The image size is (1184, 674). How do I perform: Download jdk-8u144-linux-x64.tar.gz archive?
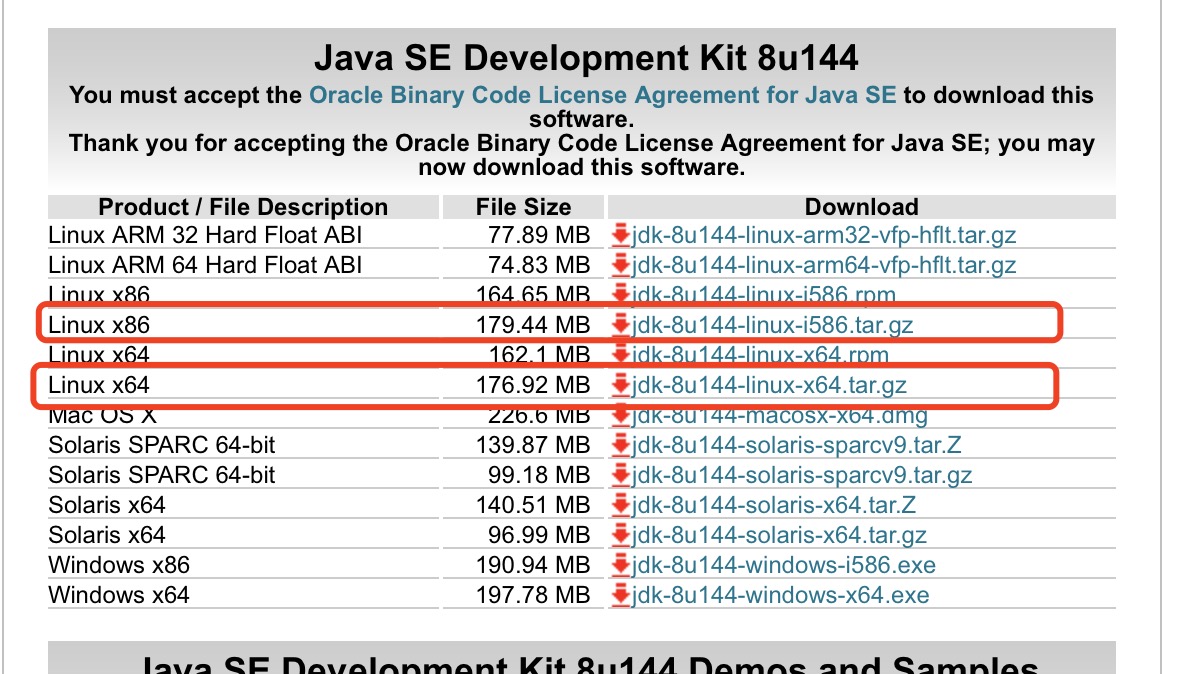pos(769,385)
